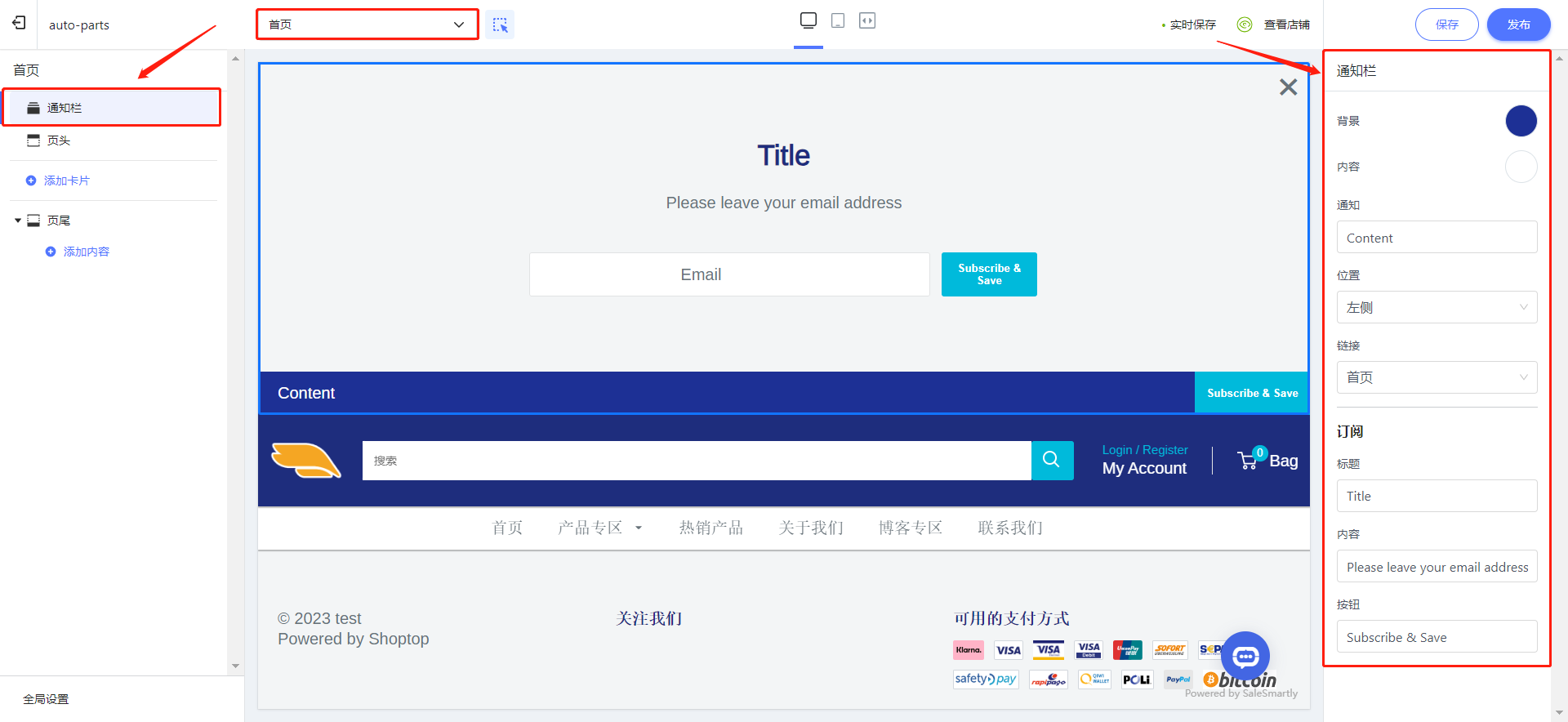Image resolution: width=1568 pixels, height=722 pixels.
Task: Click the 保存 save button
Action: click(1446, 25)
